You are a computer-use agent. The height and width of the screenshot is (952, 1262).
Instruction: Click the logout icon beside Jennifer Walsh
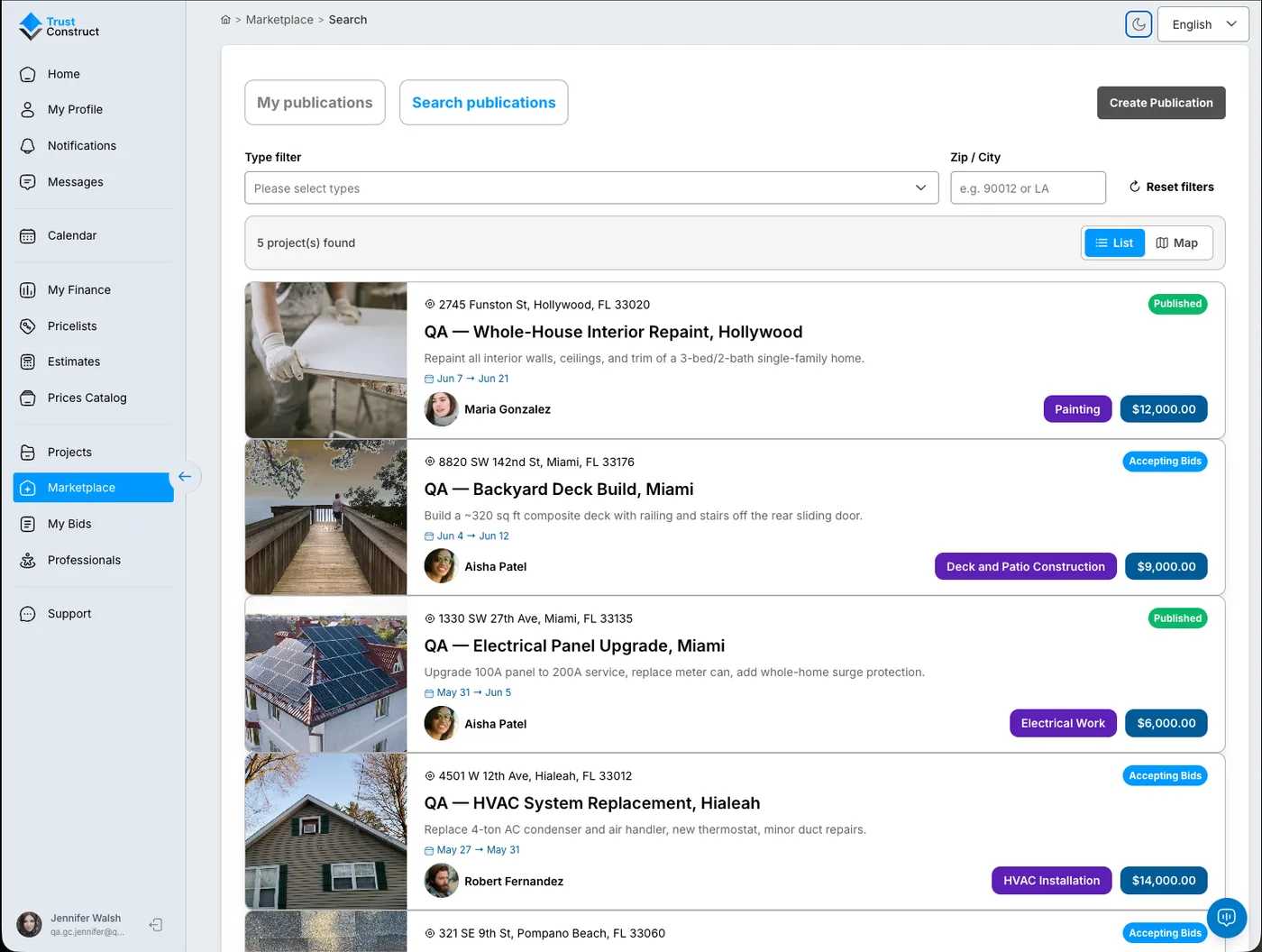click(x=156, y=925)
